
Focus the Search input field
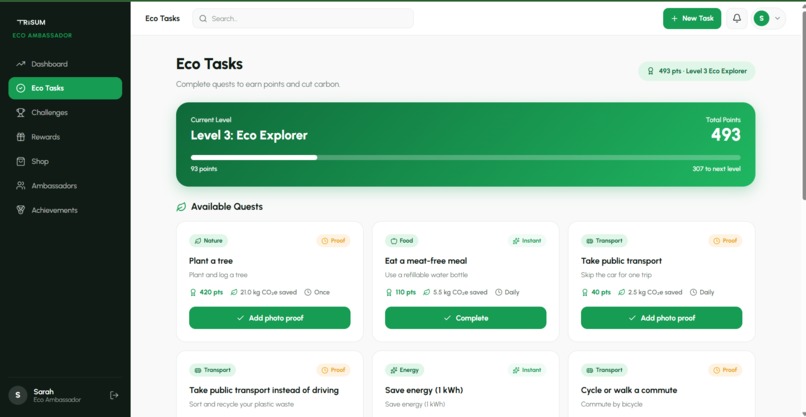[x=303, y=19]
